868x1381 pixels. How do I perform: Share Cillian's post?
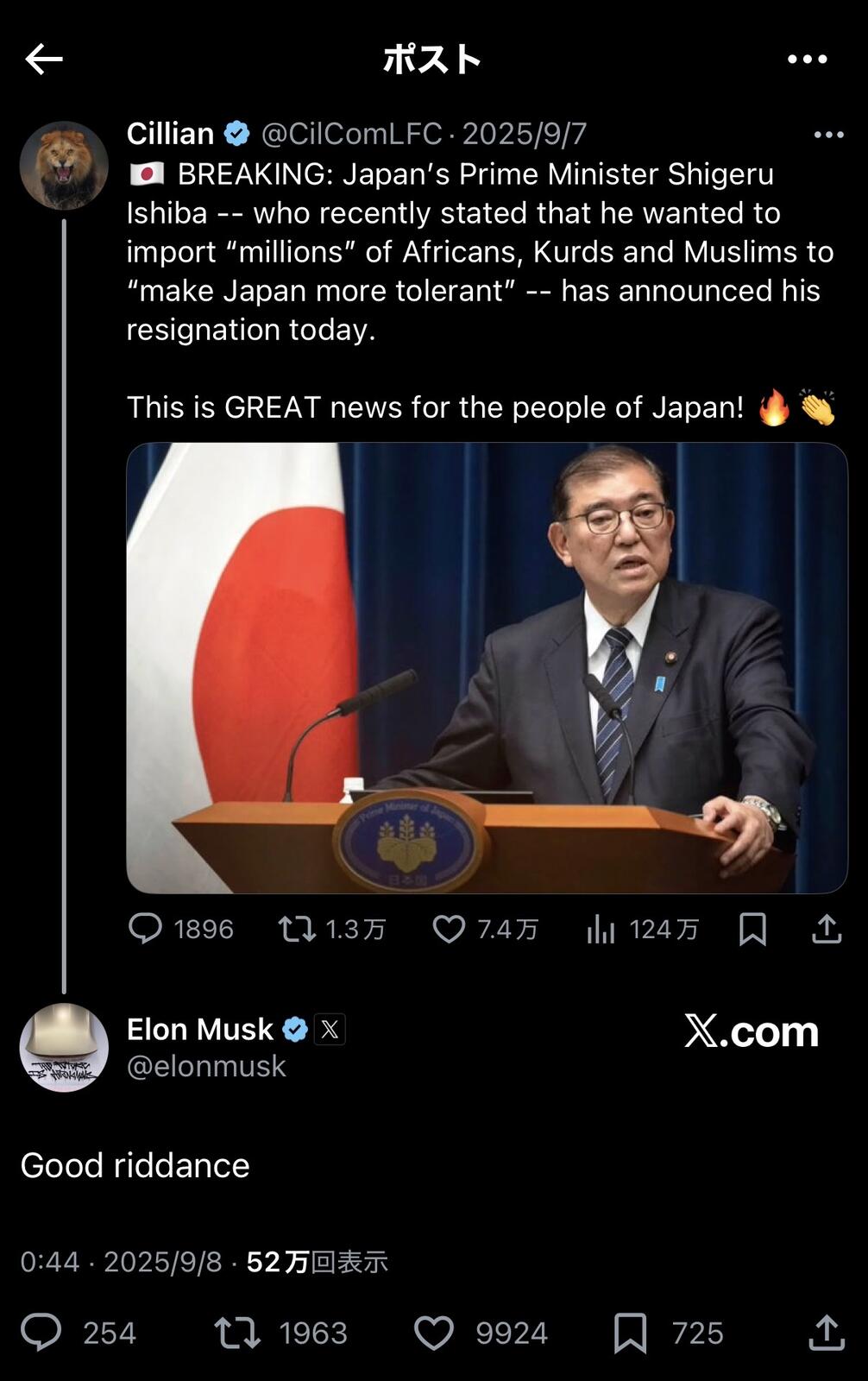[826, 929]
